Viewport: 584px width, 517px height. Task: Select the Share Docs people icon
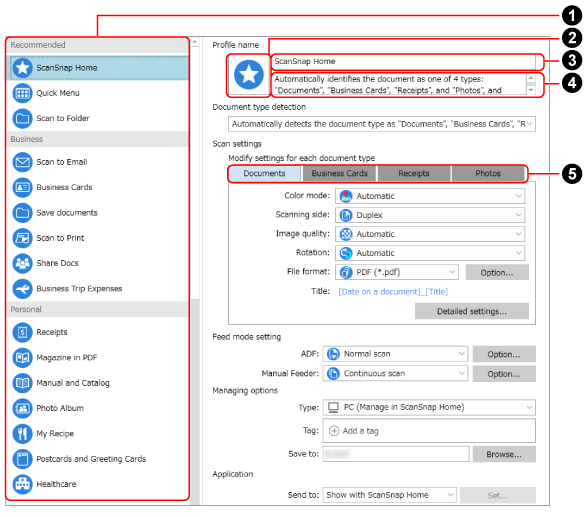point(22,263)
